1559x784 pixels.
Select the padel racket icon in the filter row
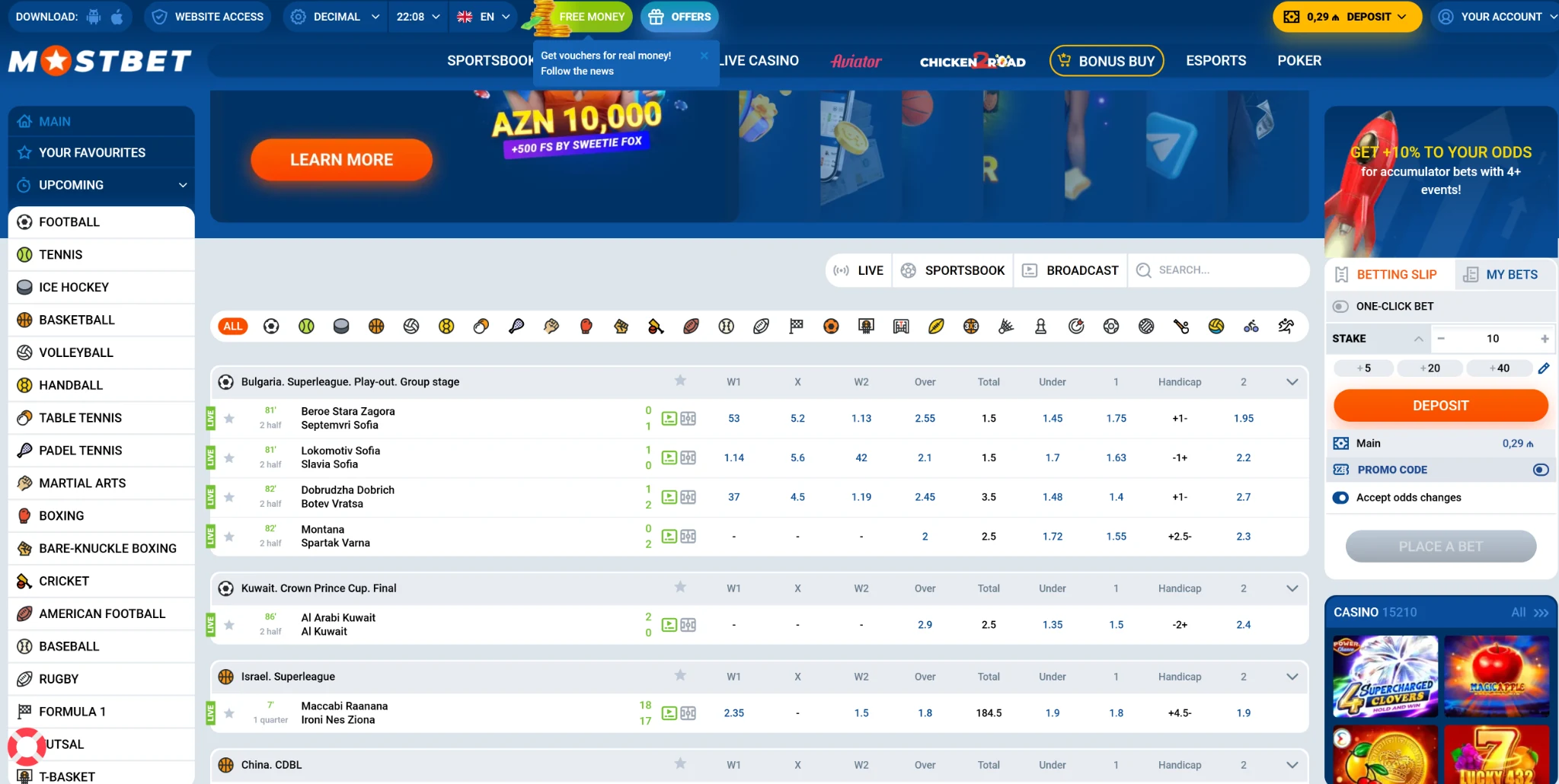click(x=516, y=327)
